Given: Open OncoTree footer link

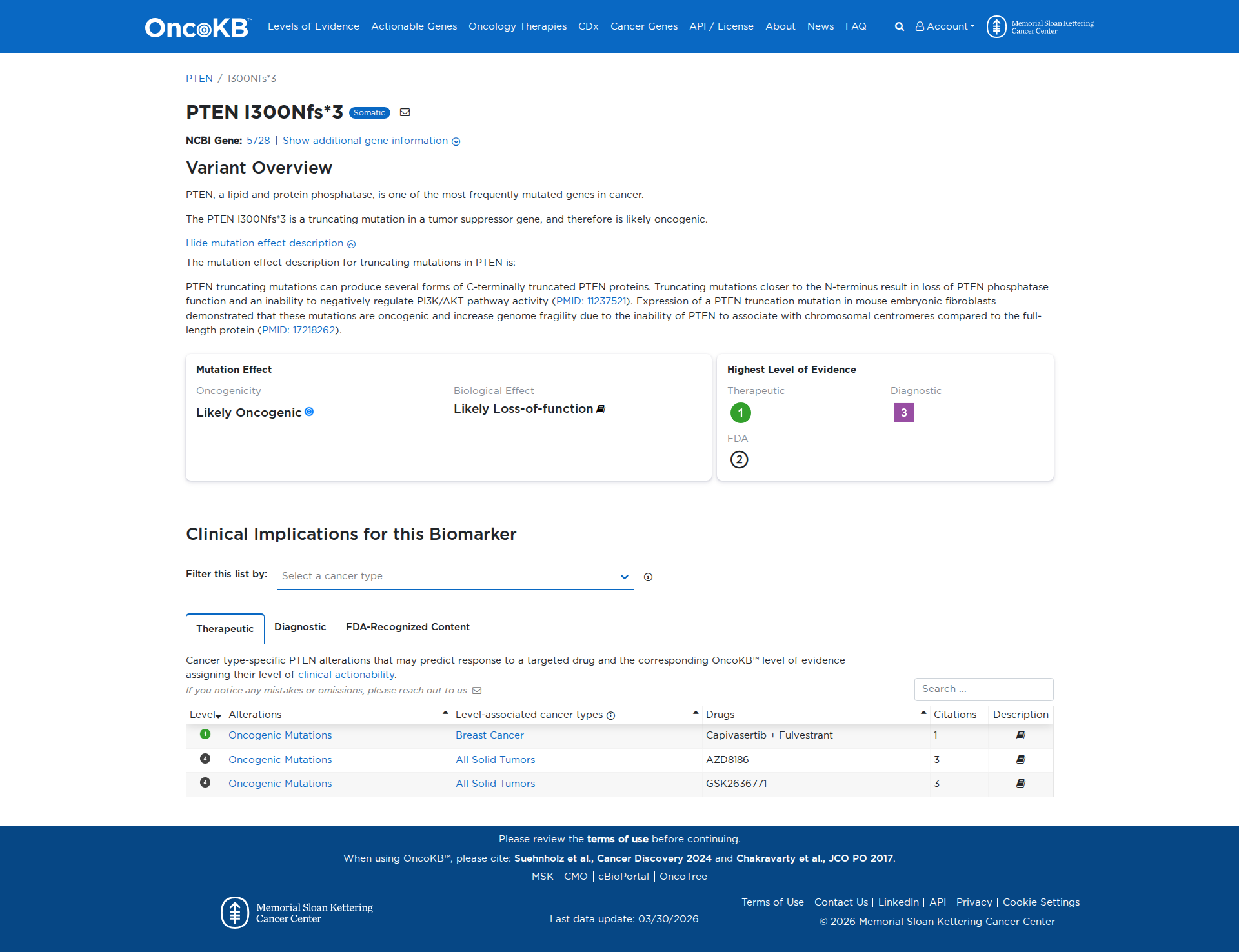Looking at the screenshot, I should pos(683,877).
